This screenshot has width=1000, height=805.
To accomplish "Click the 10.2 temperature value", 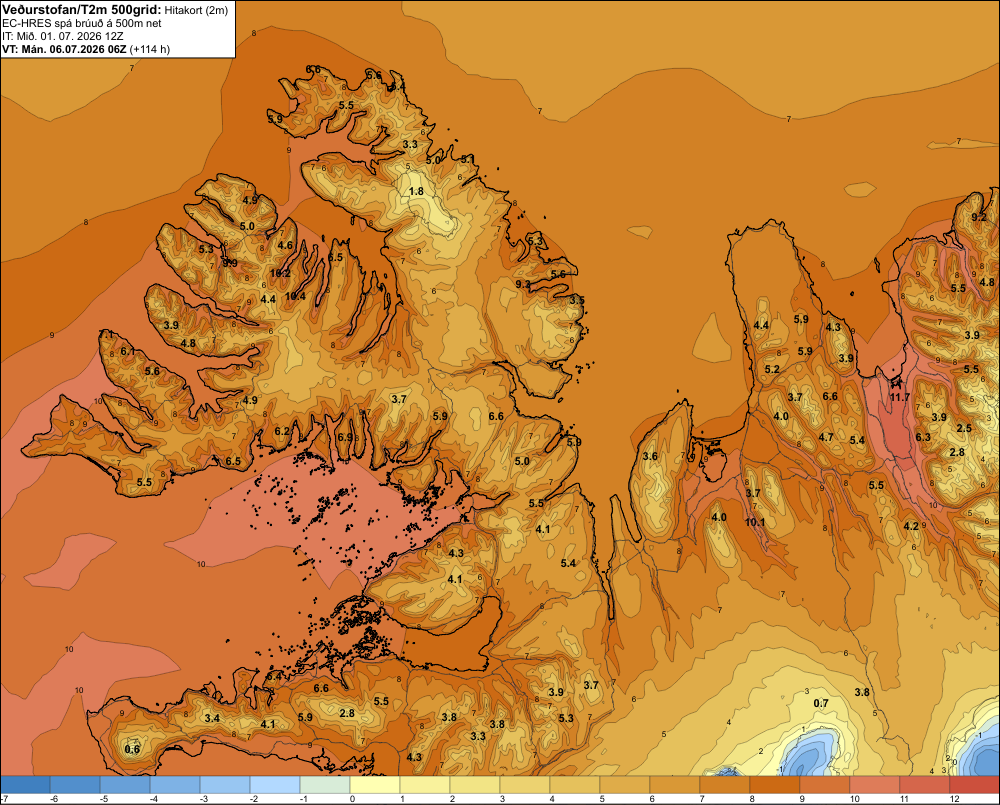I will 280,273.
